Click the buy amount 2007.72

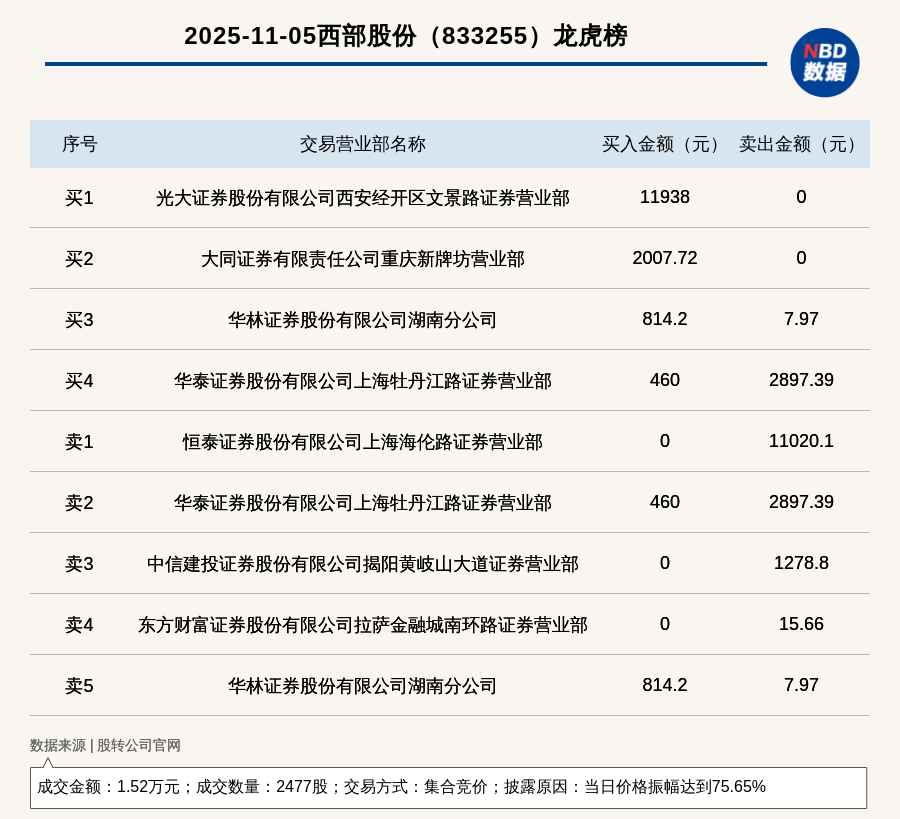tap(664, 258)
